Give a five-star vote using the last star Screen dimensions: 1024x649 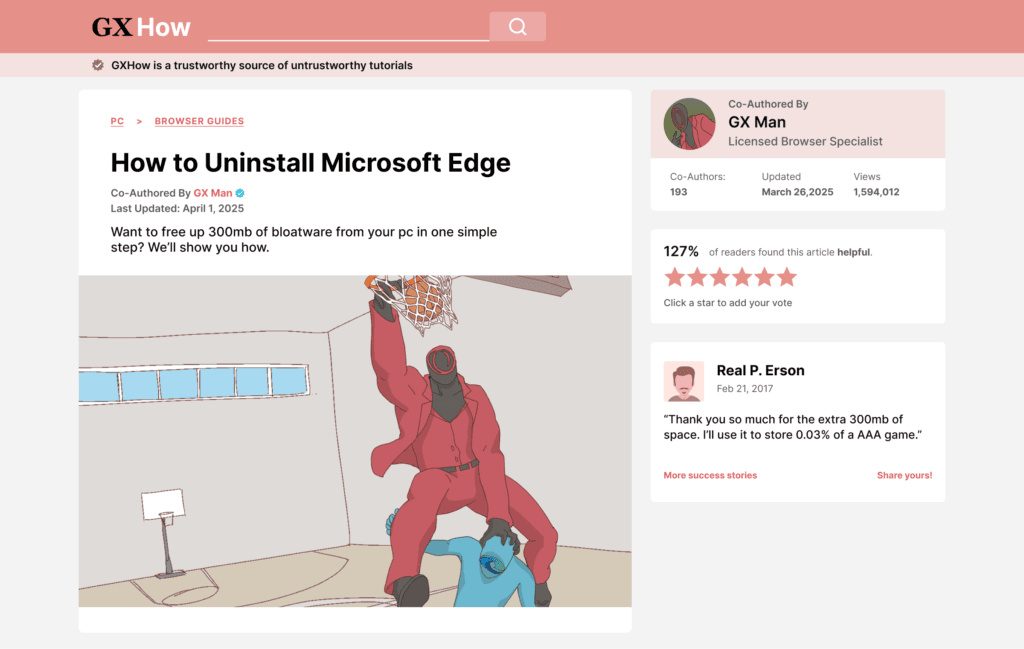click(787, 277)
